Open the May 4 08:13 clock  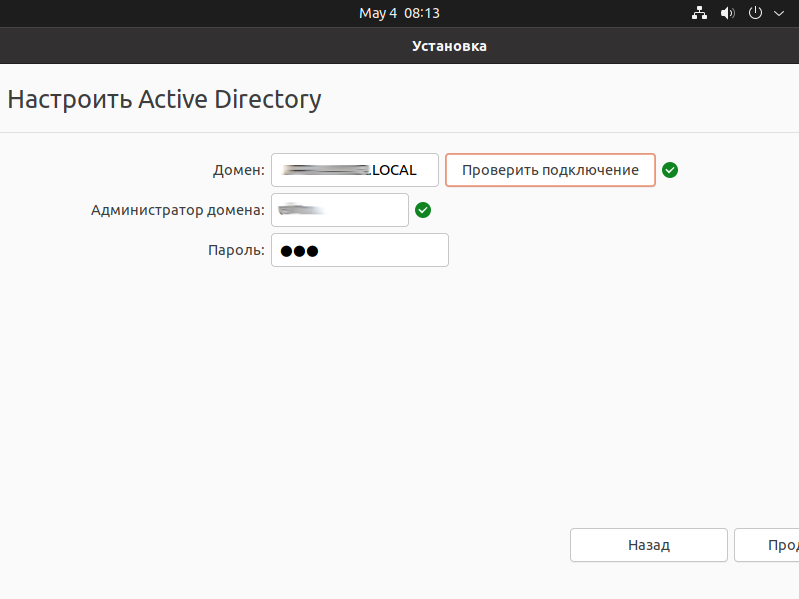point(399,13)
